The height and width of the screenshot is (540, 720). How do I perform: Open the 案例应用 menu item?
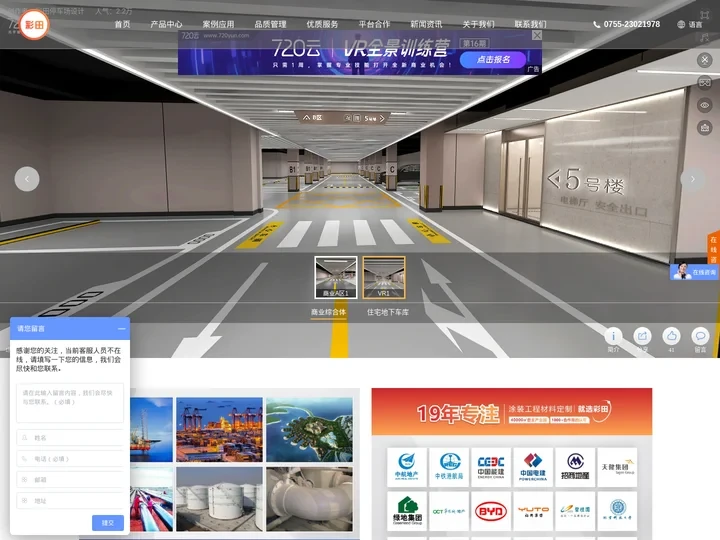tap(218, 24)
